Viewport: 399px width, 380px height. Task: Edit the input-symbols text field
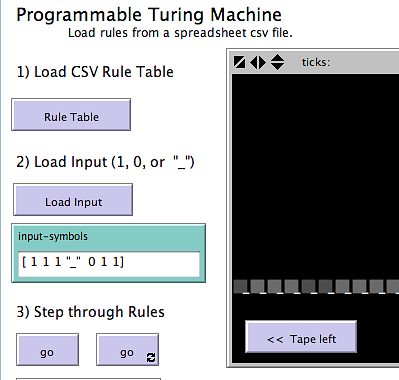tap(109, 264)
